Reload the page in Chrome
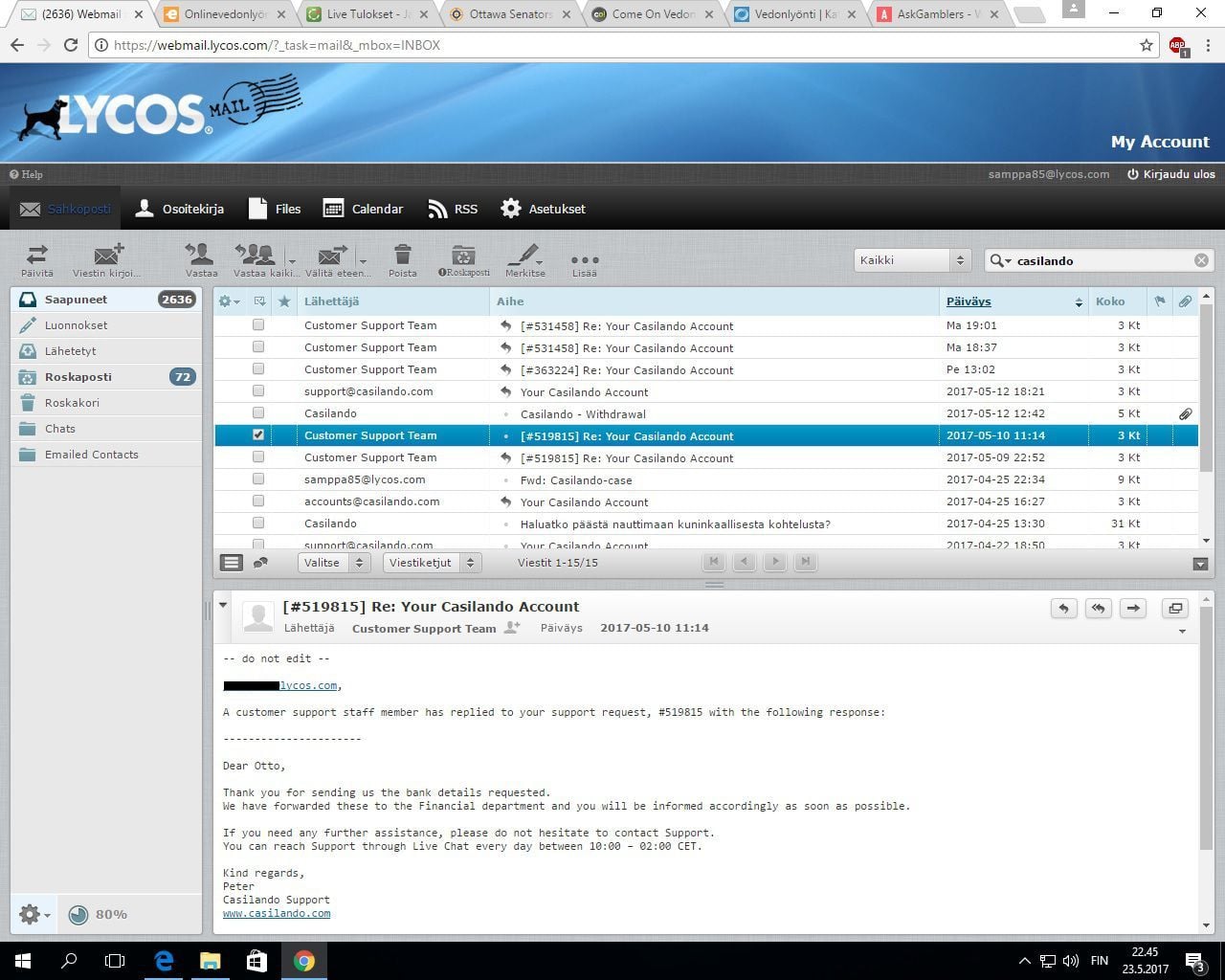Viewport: 1225px width, 980px height. (71, 45)
